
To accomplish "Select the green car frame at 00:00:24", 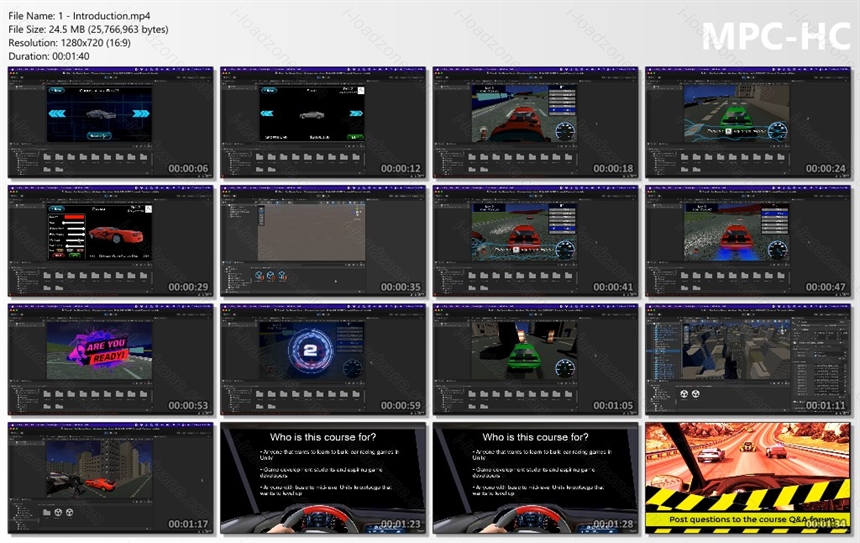I will pyautogui.click(x=748, y=122).
